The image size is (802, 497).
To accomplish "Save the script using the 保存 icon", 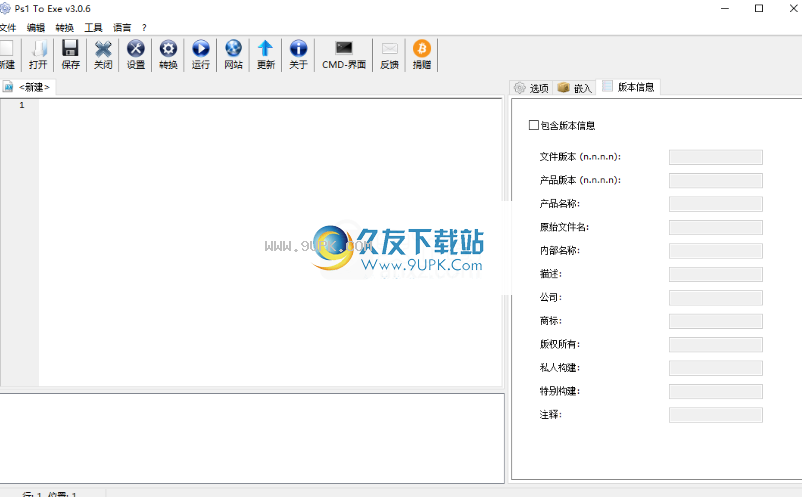I will pos(70,54).
